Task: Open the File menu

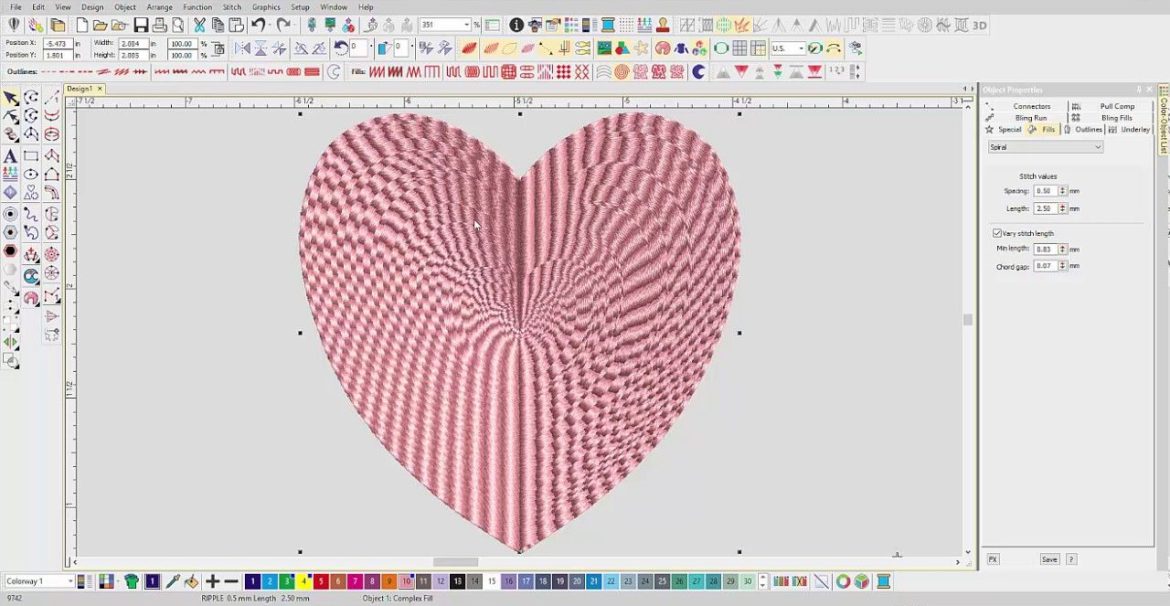Action: click(16, 7)
